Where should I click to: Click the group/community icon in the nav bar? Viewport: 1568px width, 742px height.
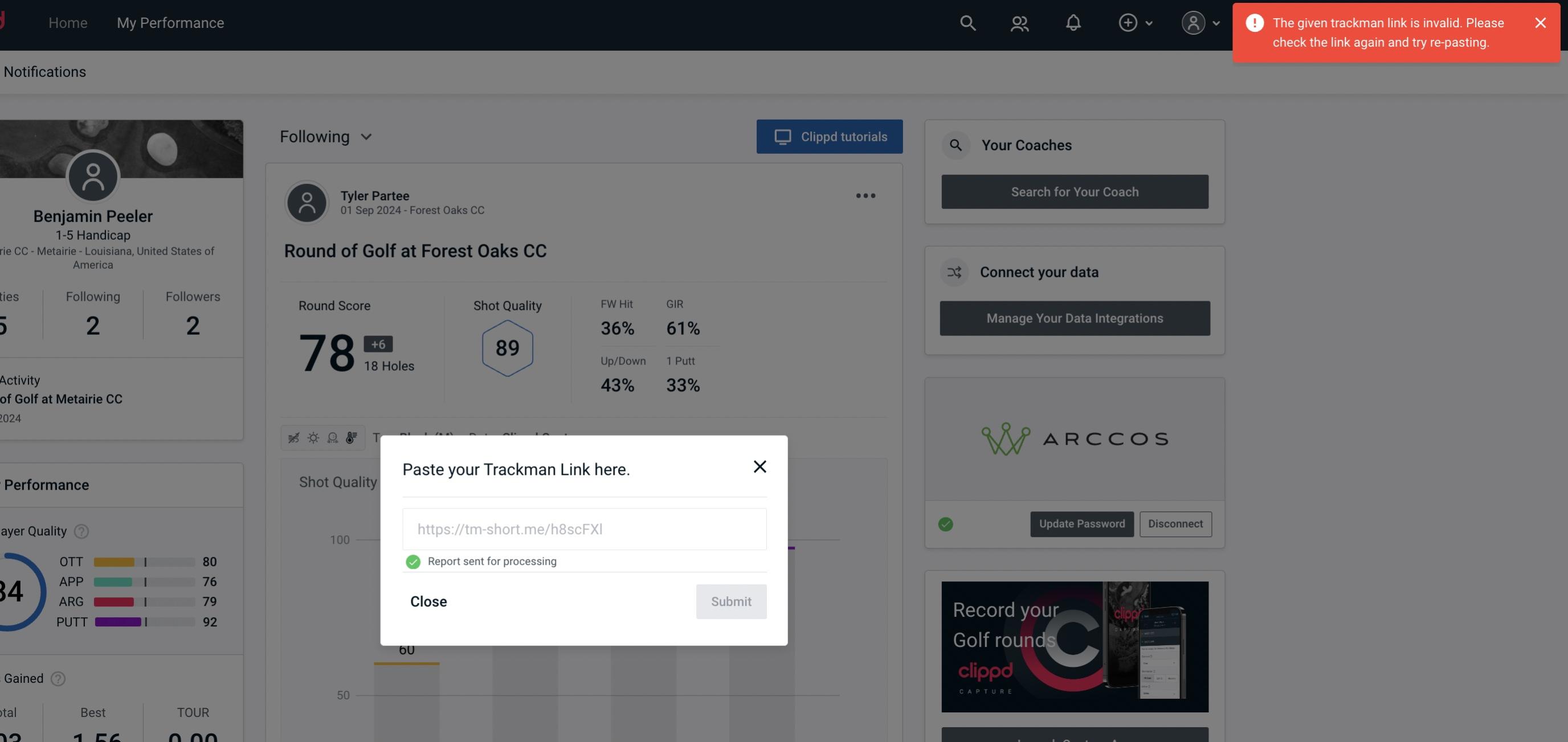(1019, 22)
